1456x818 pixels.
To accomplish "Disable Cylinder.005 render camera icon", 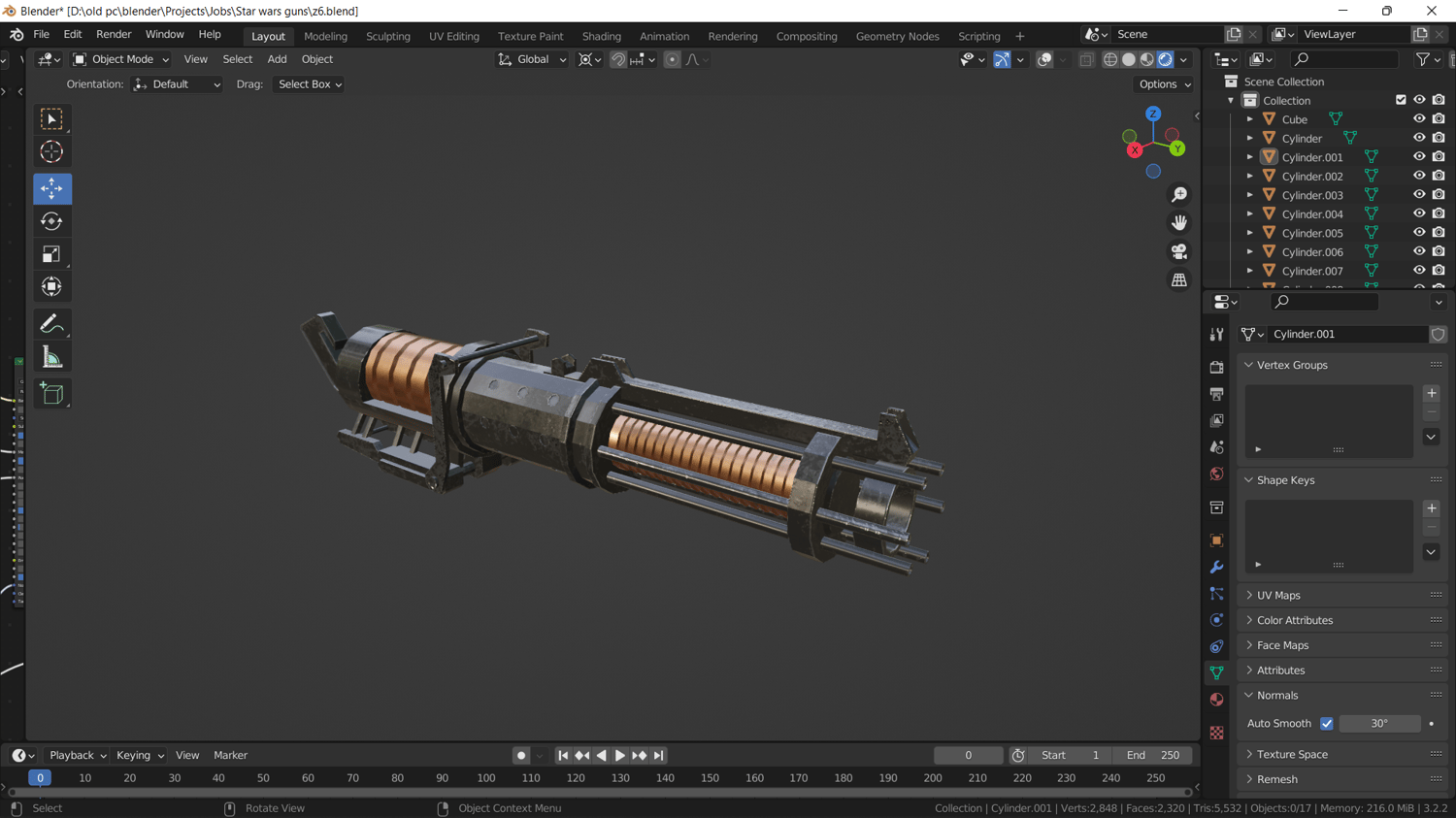I will tap(1439, 233).
